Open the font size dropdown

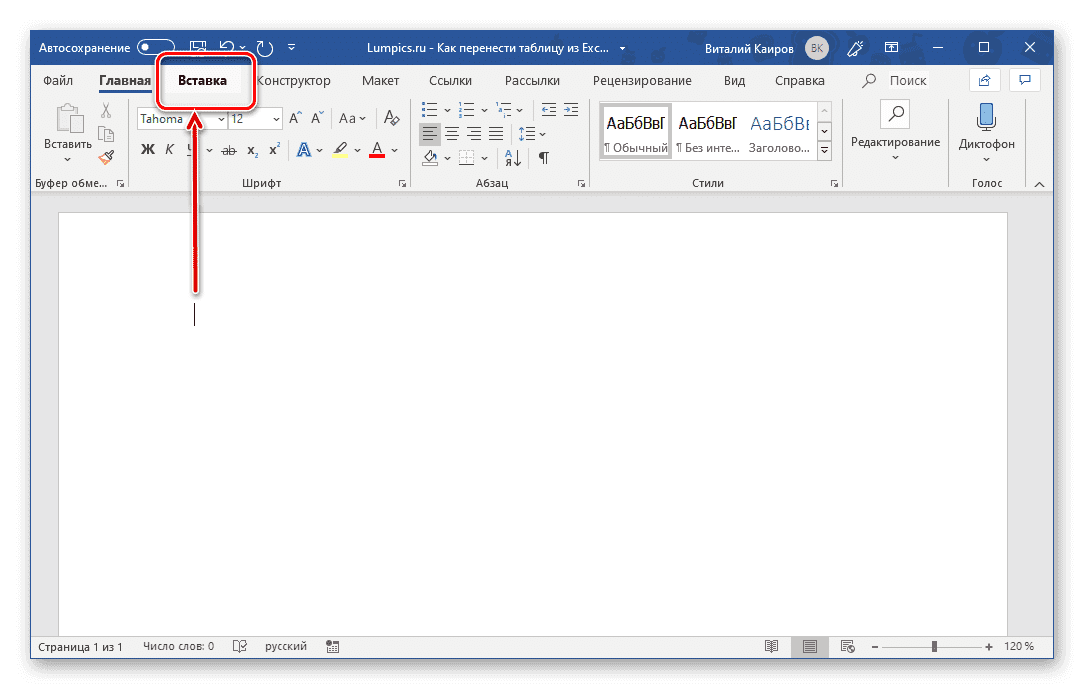coord(276,118)
